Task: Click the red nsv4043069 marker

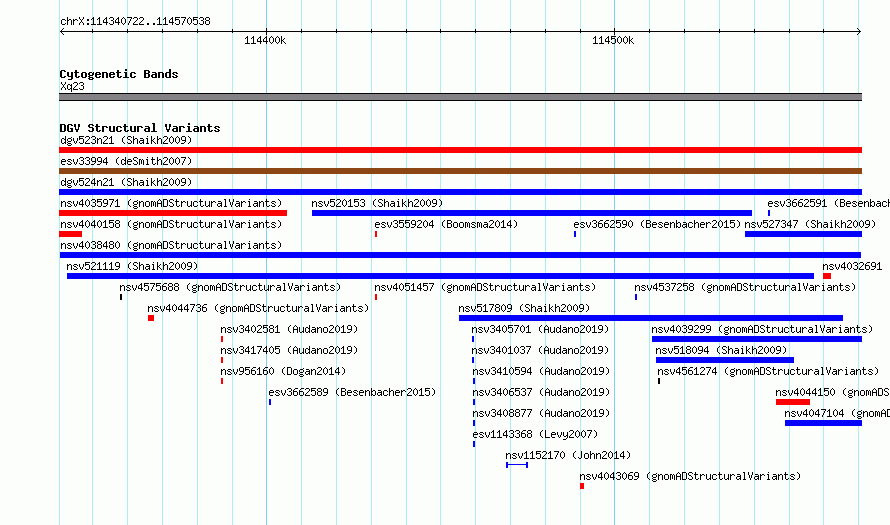Action: tap(582, 486)
